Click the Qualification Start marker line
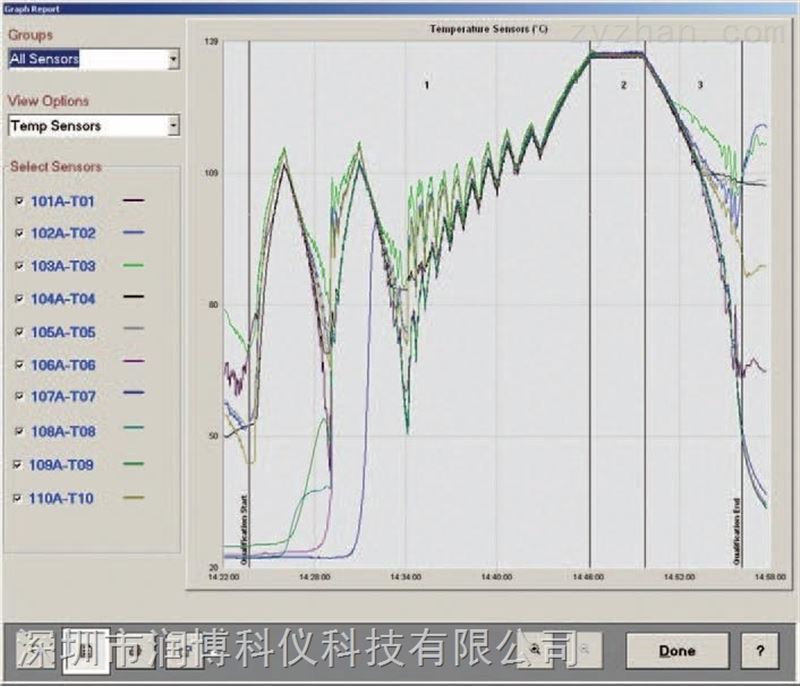Image resolution: width=800 pixels, height=686 pixels. tap(248, 300)
